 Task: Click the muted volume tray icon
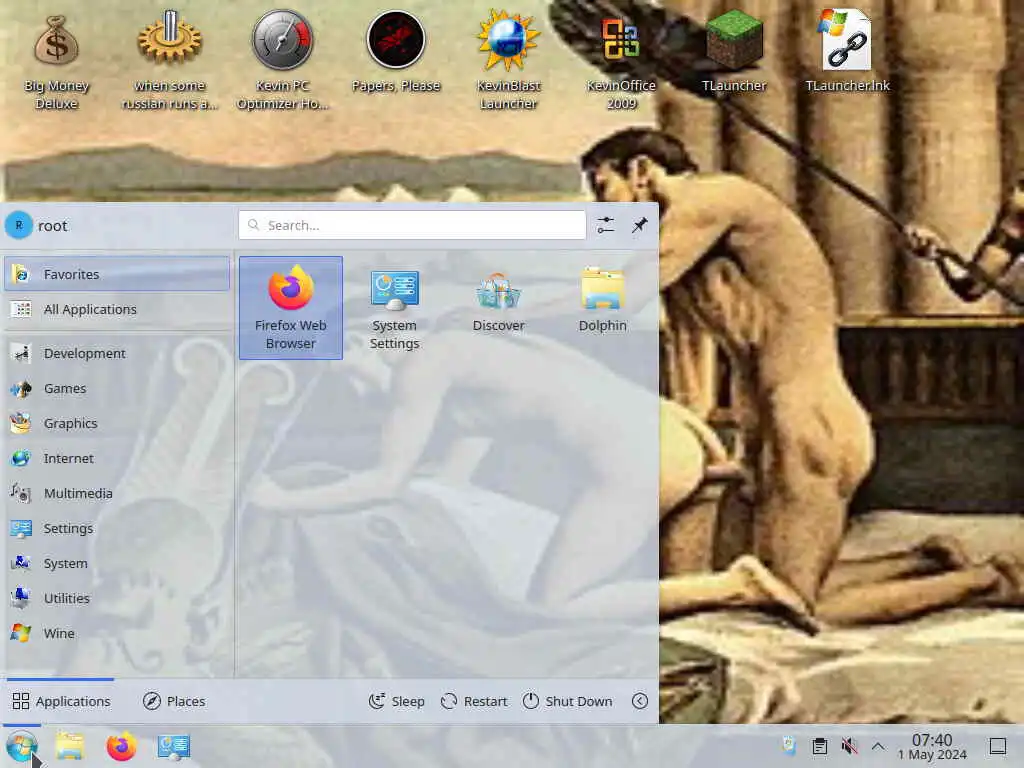(x=849, y=746)
